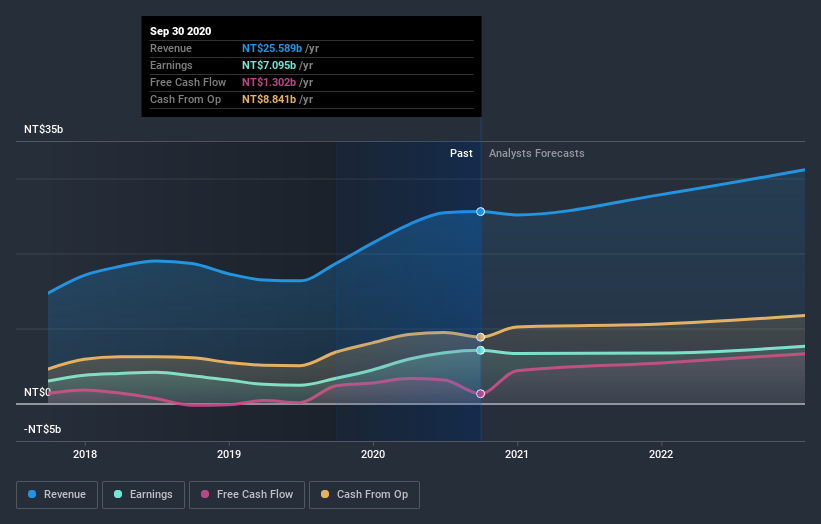Image resolution: width=821 pixels, height=524 pixels.
Task: Click the orange Cash From Op data point
Action: (x=481, y=337)
